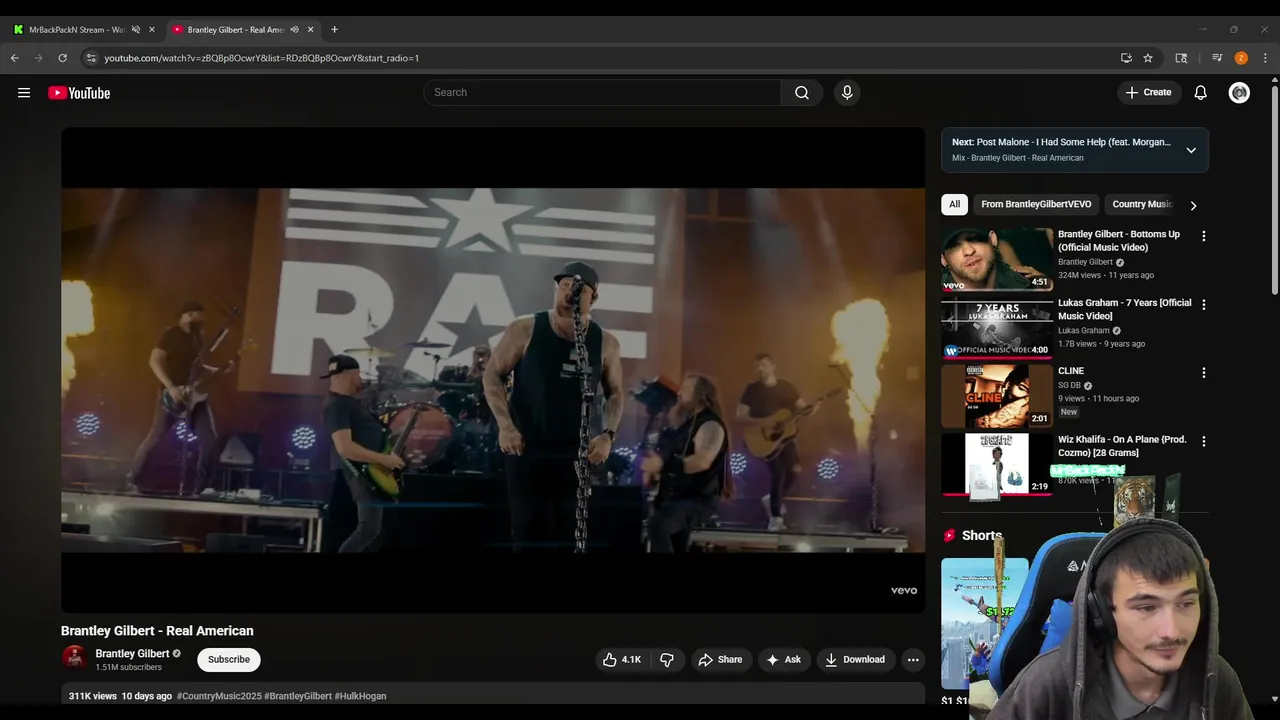
Task: Click the 'CLINE' video title
Action: [1071, 371]
